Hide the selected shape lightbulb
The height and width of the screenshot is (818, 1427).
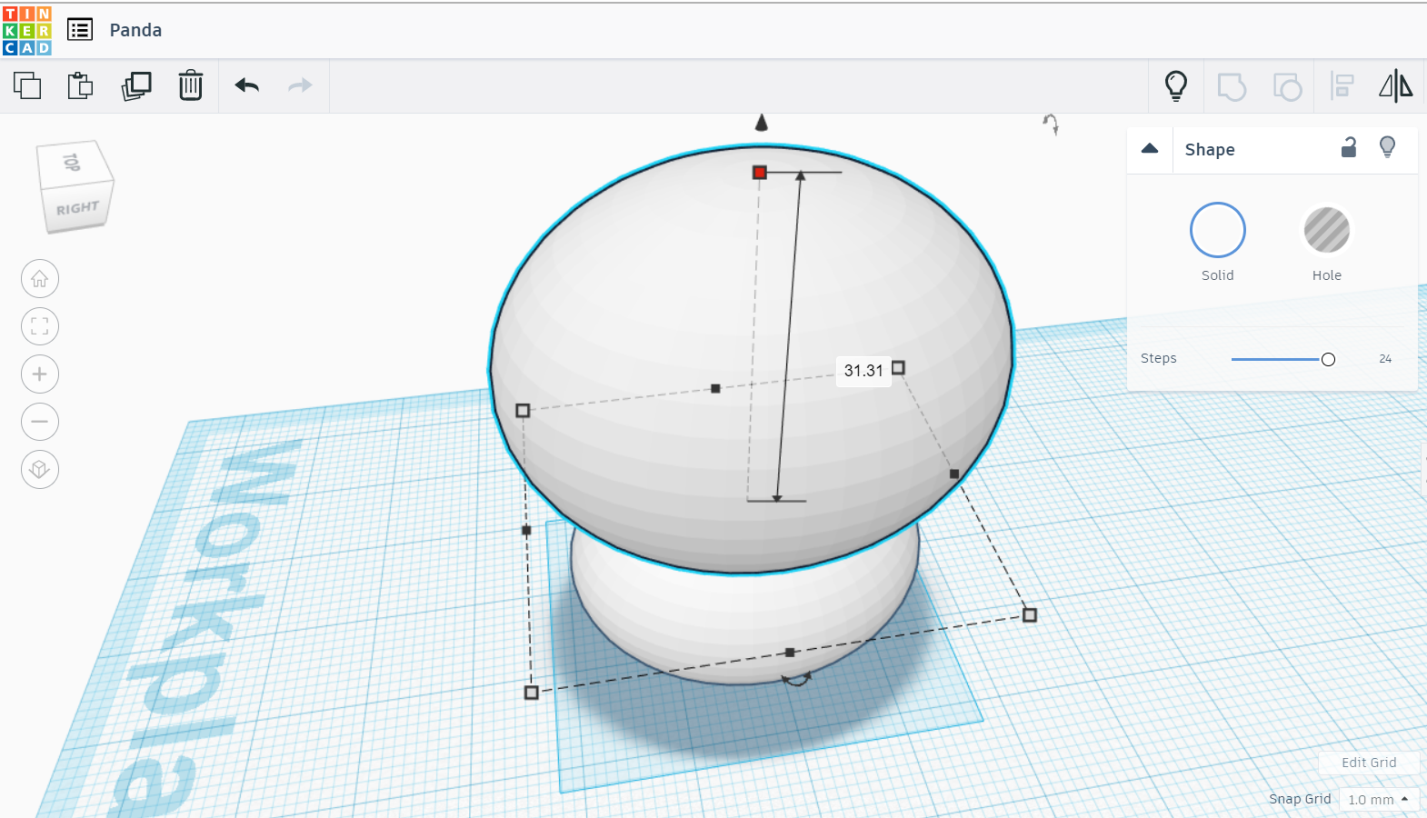coord(1387,148)
